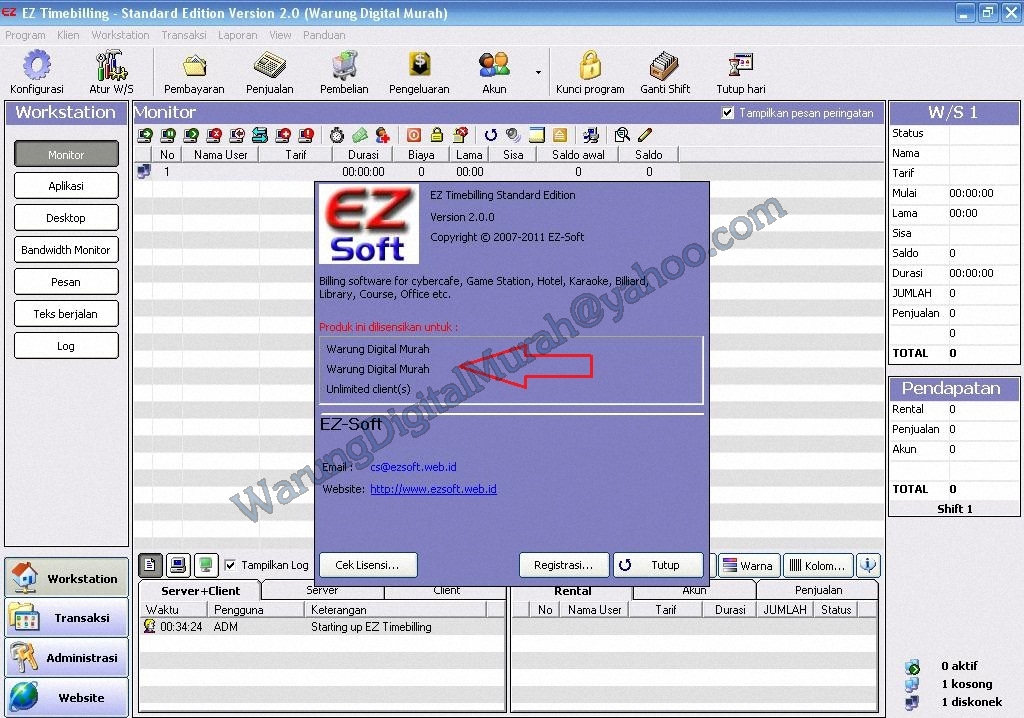Screen dimensions: 1024x718
Task: Select Bandwidth Monitor in Workstation panel
Action: coord(66,250)
